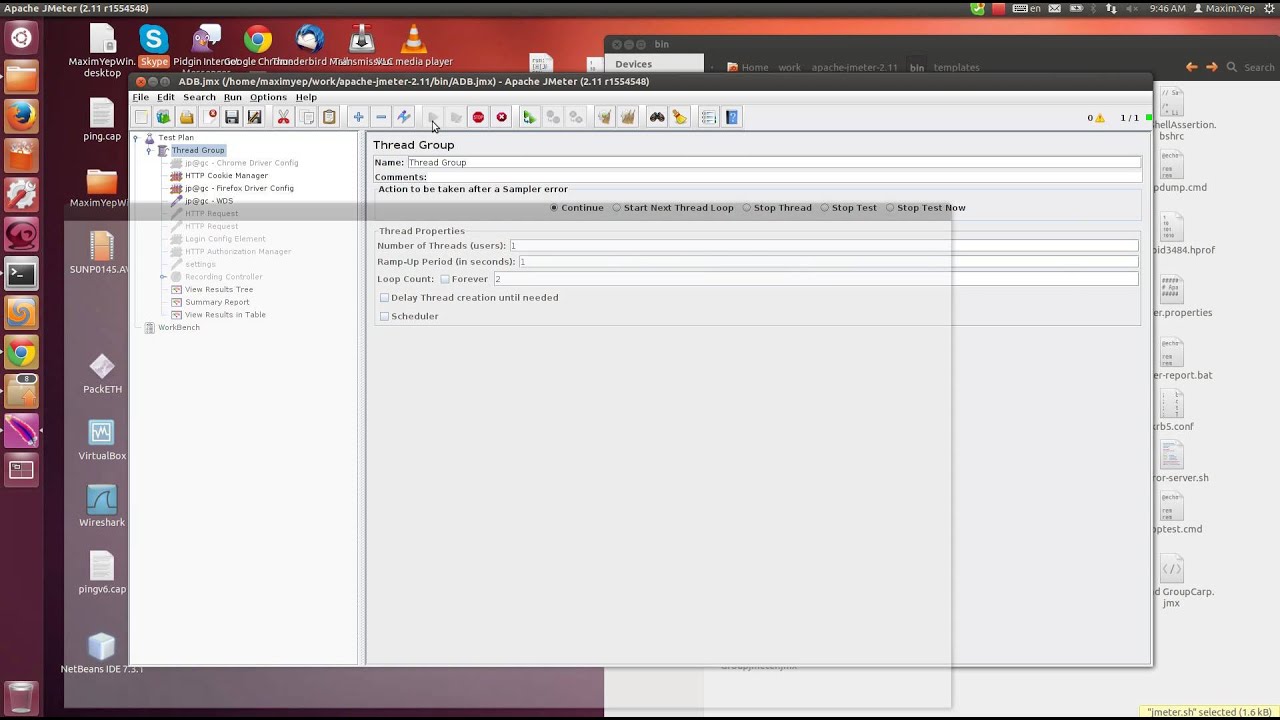Select Login Config Element in tree

[225, 239]
